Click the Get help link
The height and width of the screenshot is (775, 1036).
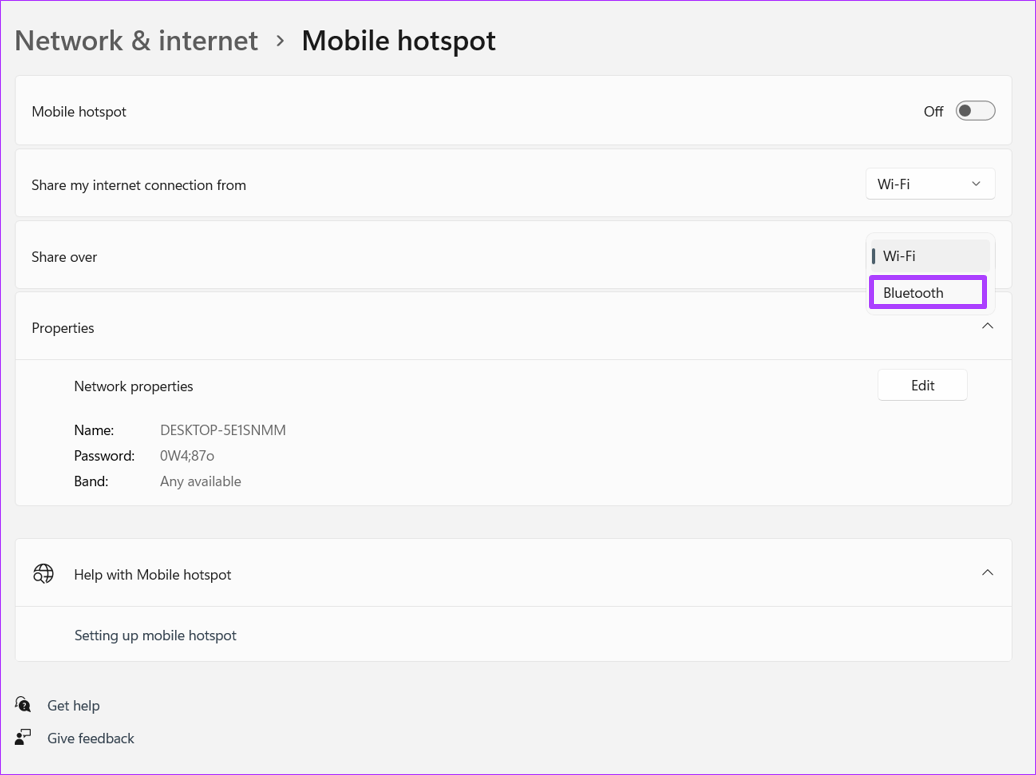click(x=73, y=706)
